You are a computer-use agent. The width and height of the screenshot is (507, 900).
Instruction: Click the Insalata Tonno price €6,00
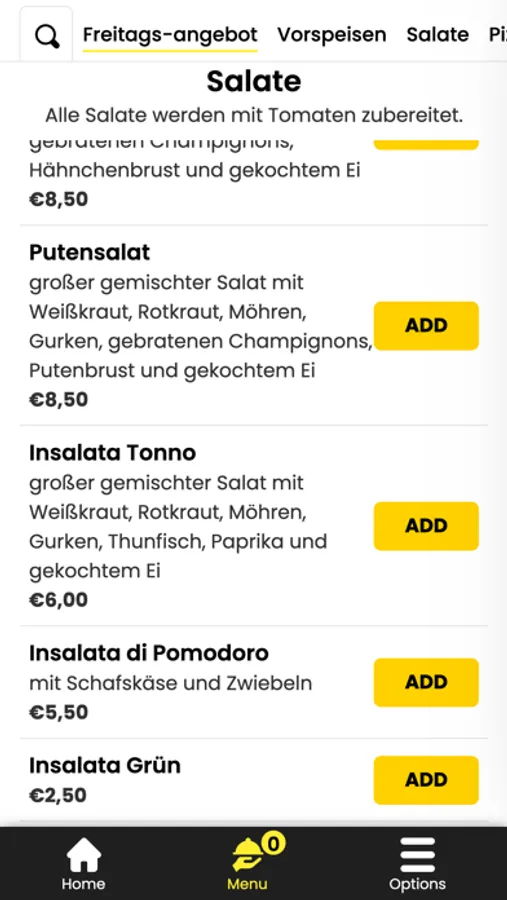click(x=59, y=599)
